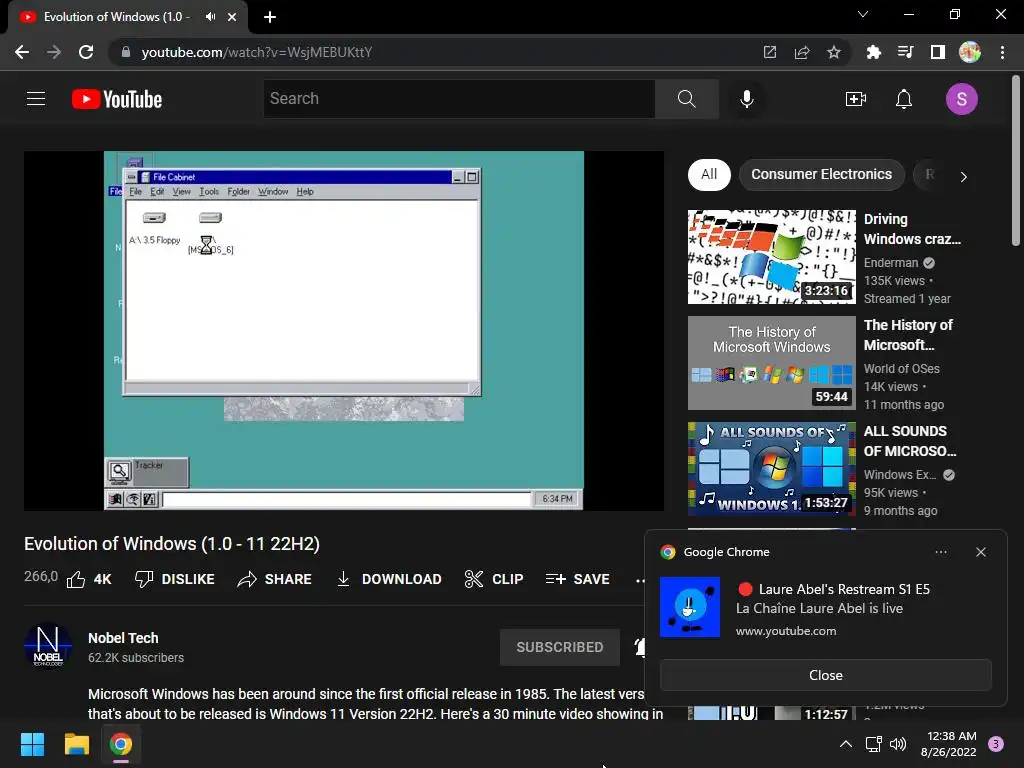Select the Consumer Electronics chip
Image resolution: width=1024 pixels, height=768 pixels.
point(821,174)
